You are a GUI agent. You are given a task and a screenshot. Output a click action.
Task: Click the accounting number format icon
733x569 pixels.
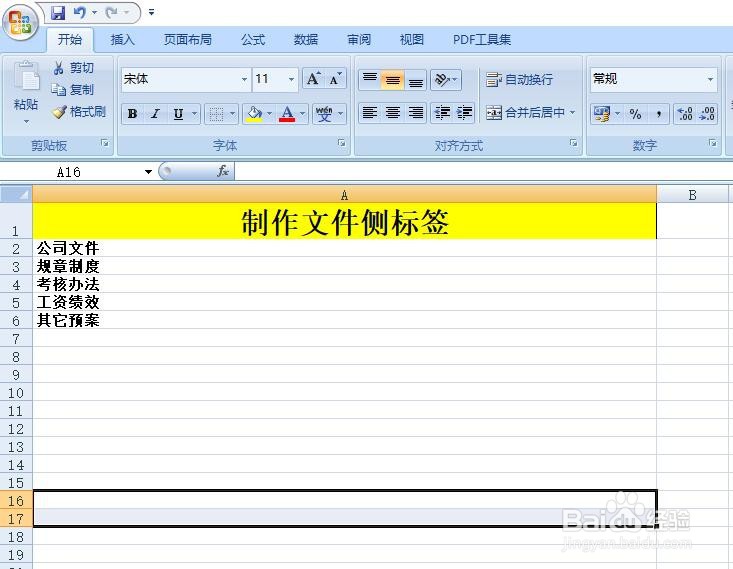(x=601, y=114)
